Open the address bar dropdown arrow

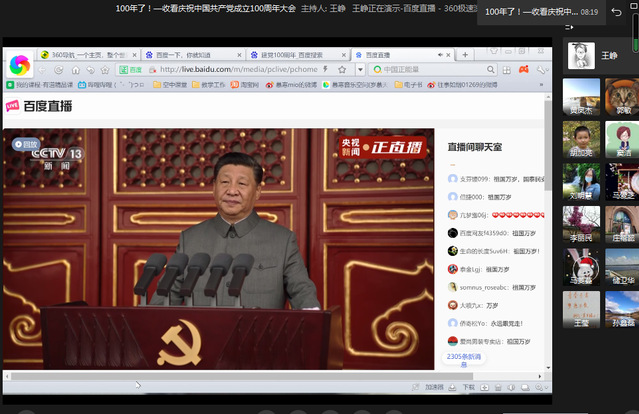[x=360, y=70]
